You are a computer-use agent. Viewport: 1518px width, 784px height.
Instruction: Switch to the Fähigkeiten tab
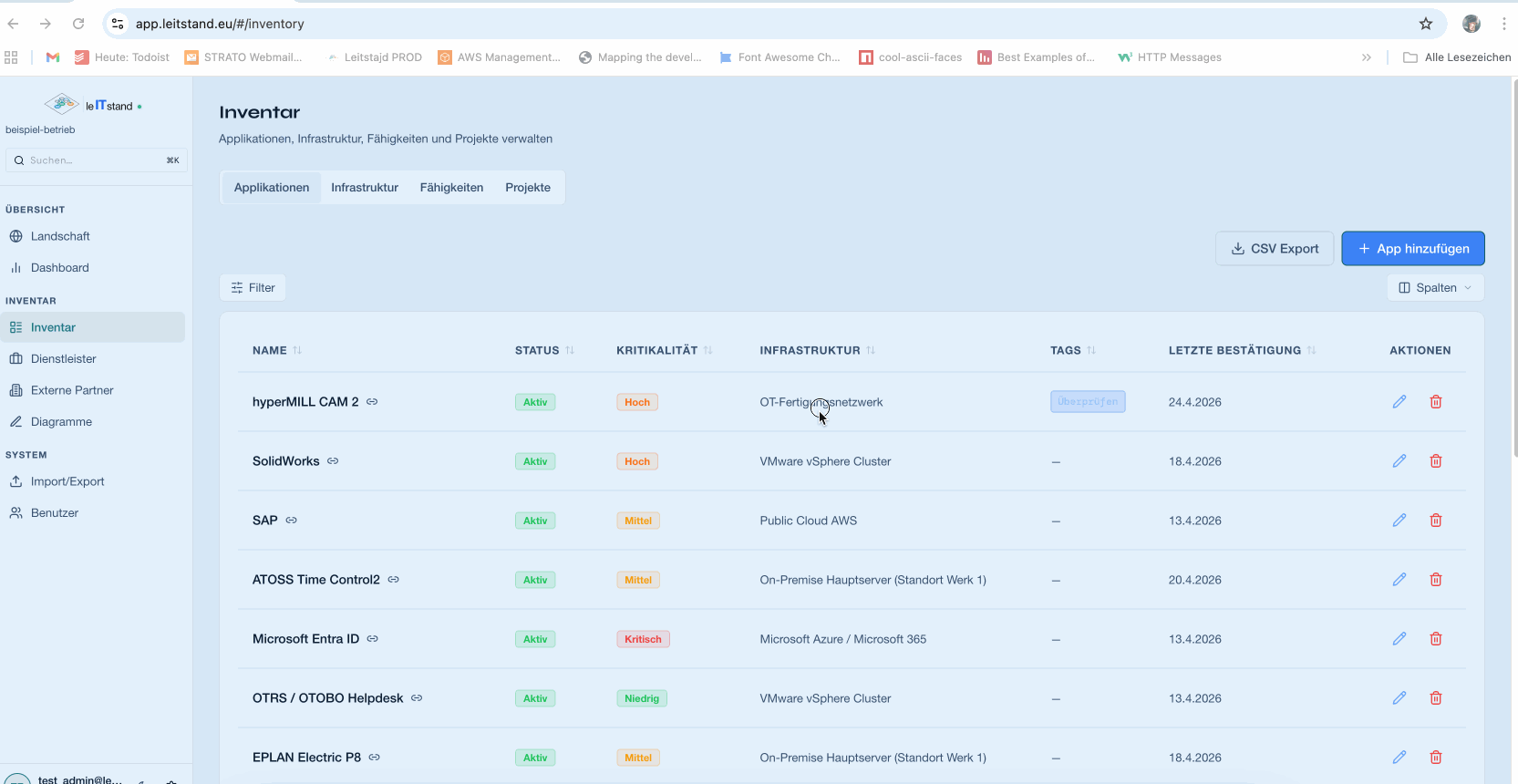(452, 188)
